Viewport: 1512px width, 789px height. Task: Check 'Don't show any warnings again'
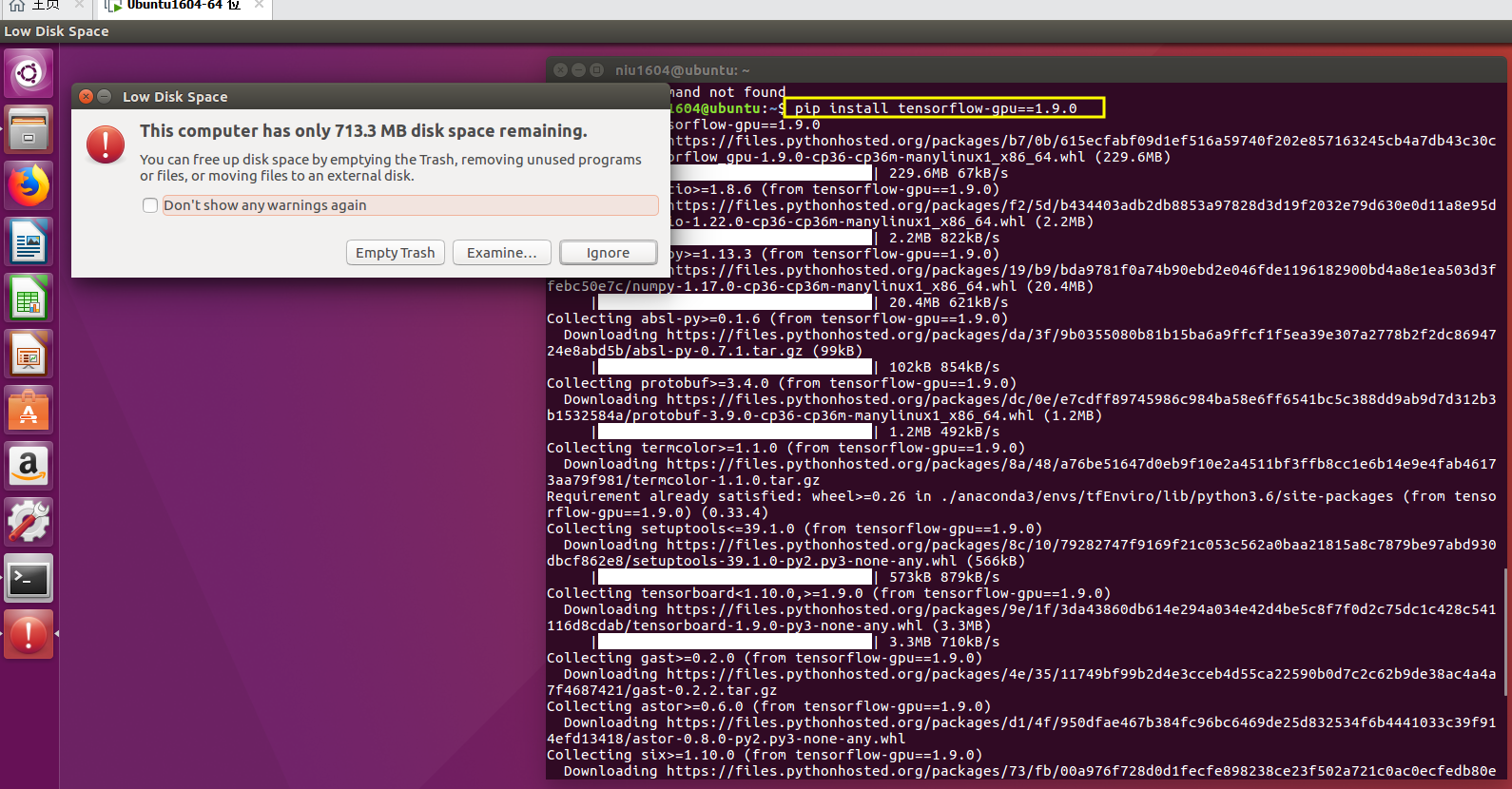click(x=150, y=205)
